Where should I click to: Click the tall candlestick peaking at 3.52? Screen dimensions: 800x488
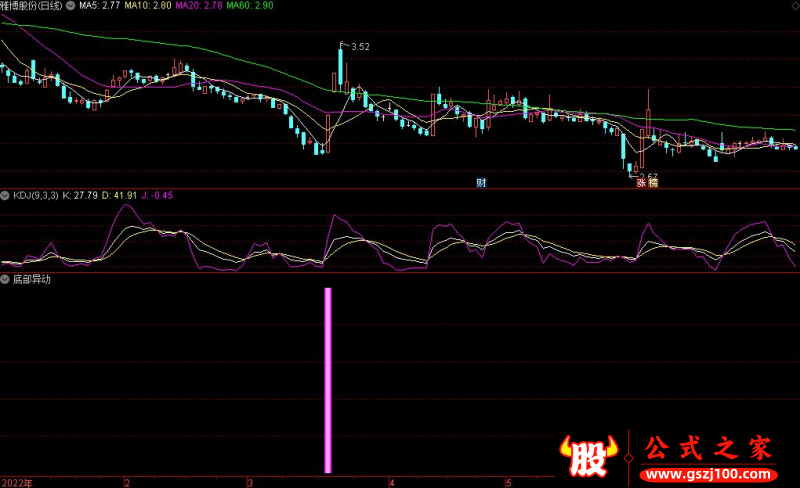(340, 69)
